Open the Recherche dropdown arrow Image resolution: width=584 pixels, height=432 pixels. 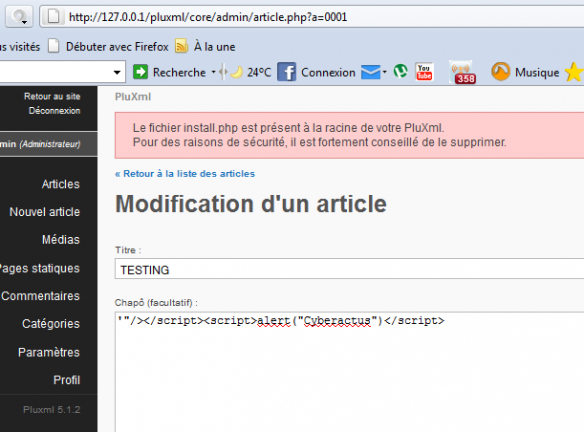click(213, 72)
